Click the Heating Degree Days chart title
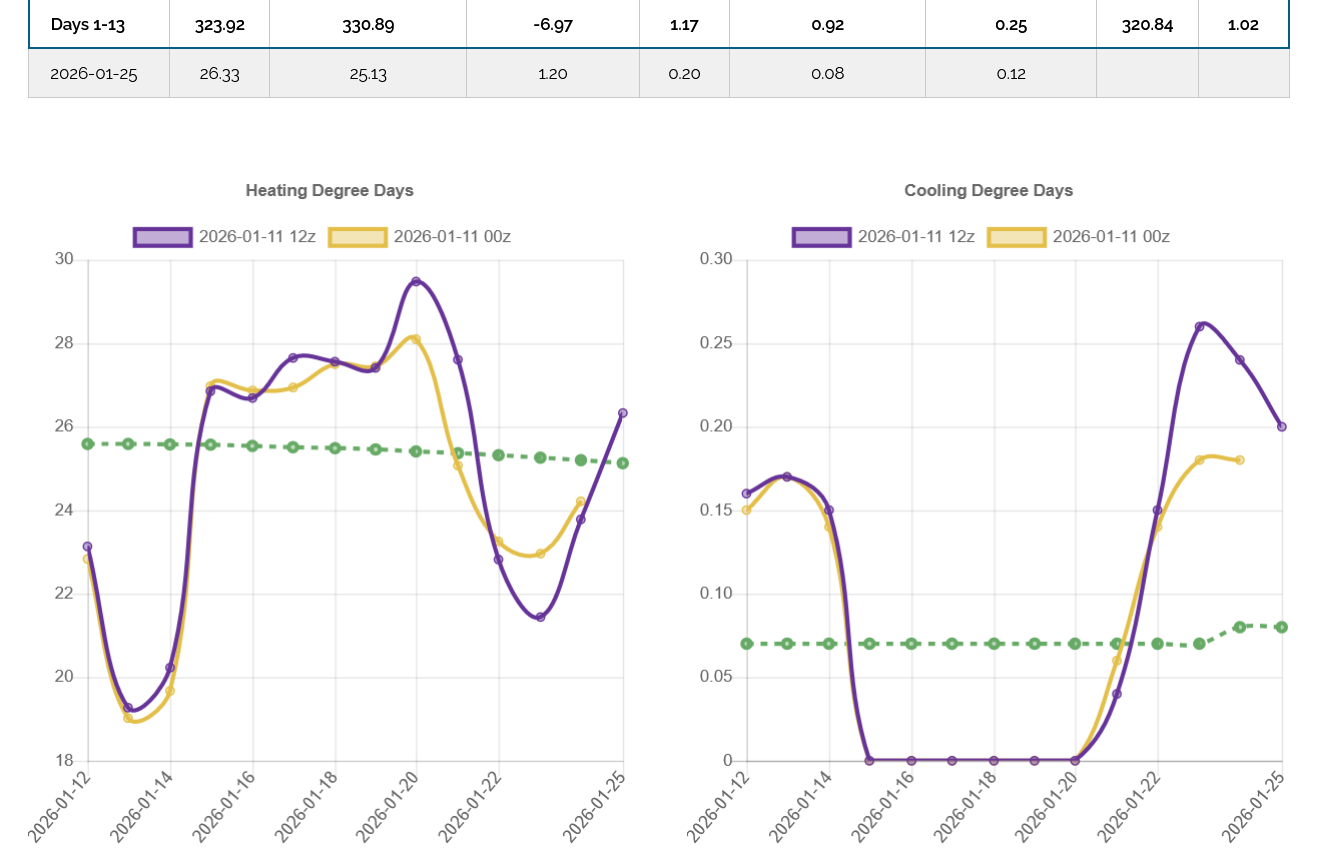This screenshot has width=1318, height=863. [329, 190]
